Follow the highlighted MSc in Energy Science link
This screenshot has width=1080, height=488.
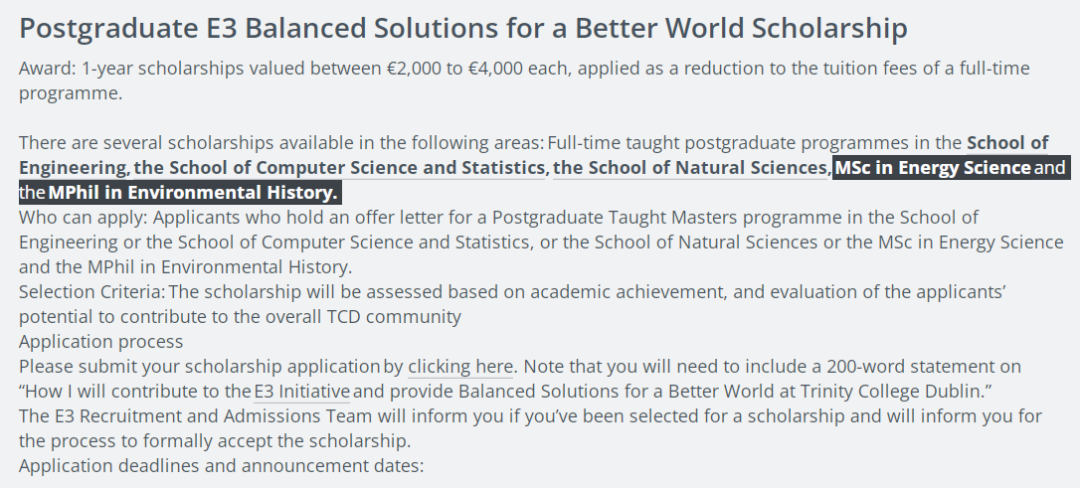[x=933, y=168]
